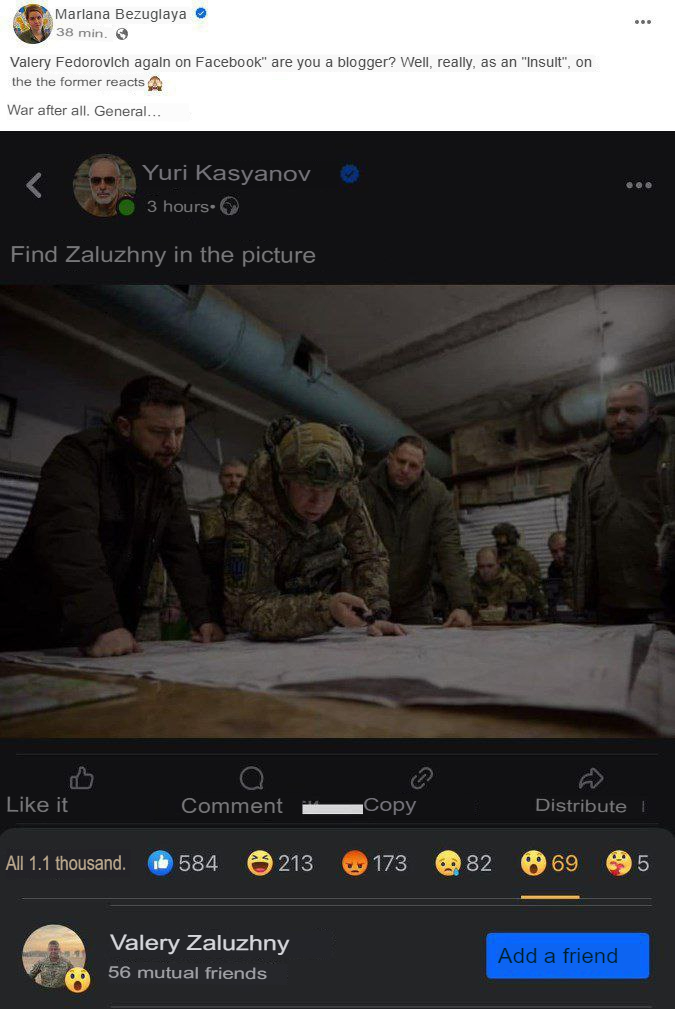Click the thumbs-up Like it icon
Image resolution: width=675 pixels, height=1009 pixels.
(81, 778)
